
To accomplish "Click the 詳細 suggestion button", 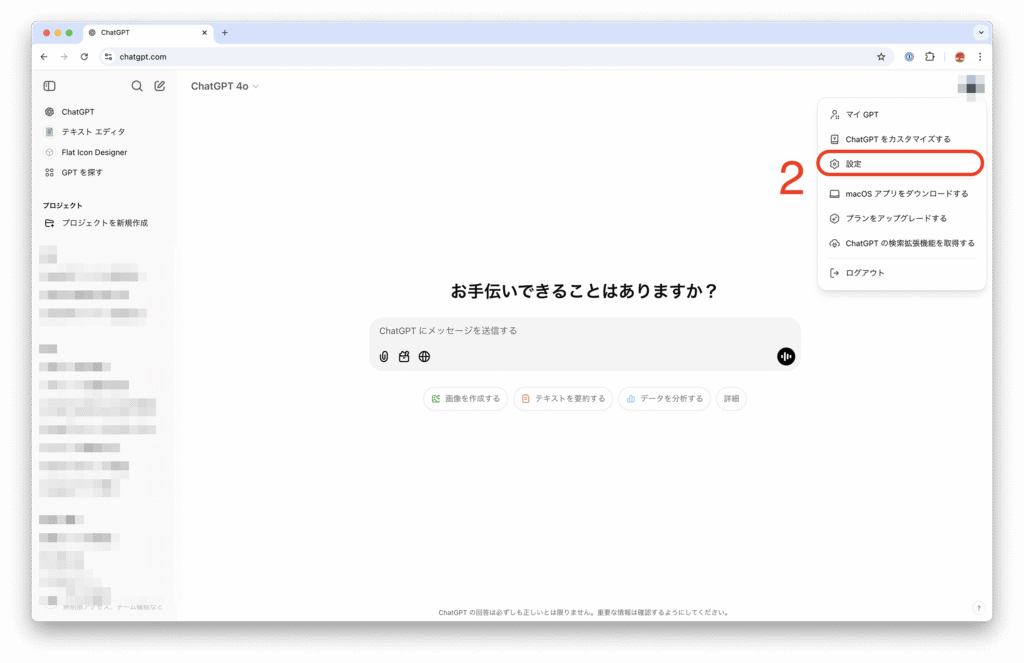I will (731, 398).
